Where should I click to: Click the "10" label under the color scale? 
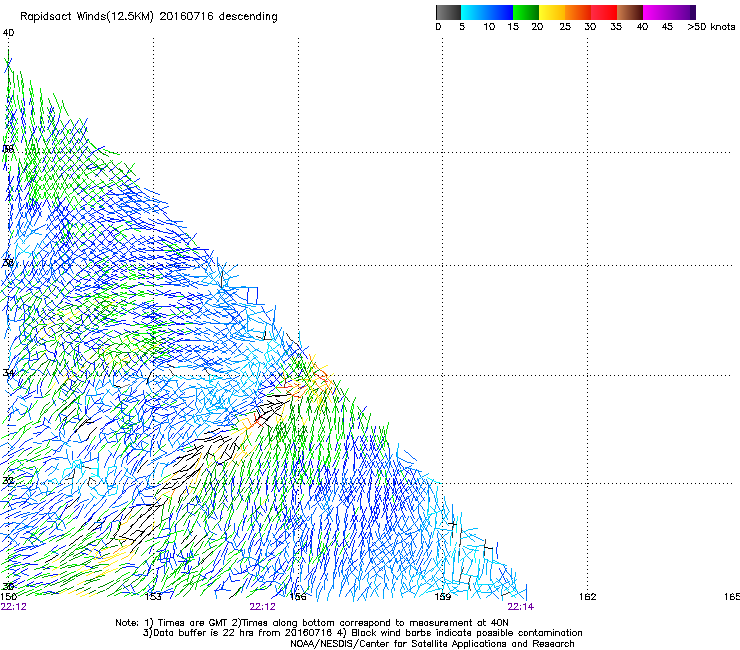point(489,27)
